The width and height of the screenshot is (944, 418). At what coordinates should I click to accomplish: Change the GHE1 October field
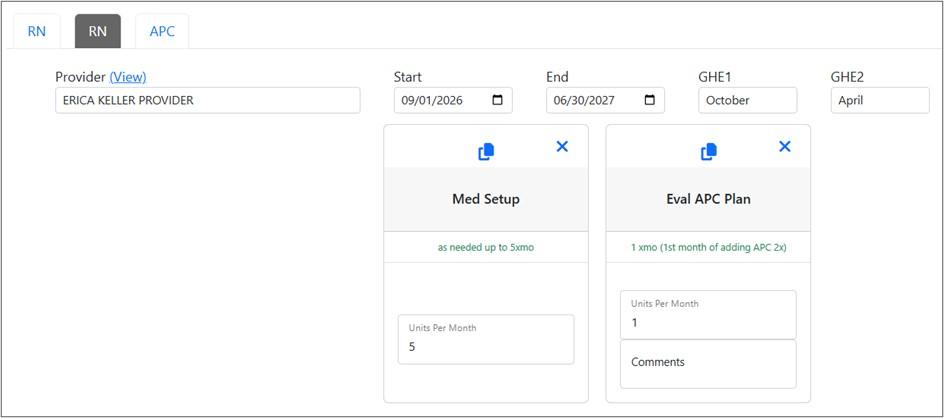748,100
